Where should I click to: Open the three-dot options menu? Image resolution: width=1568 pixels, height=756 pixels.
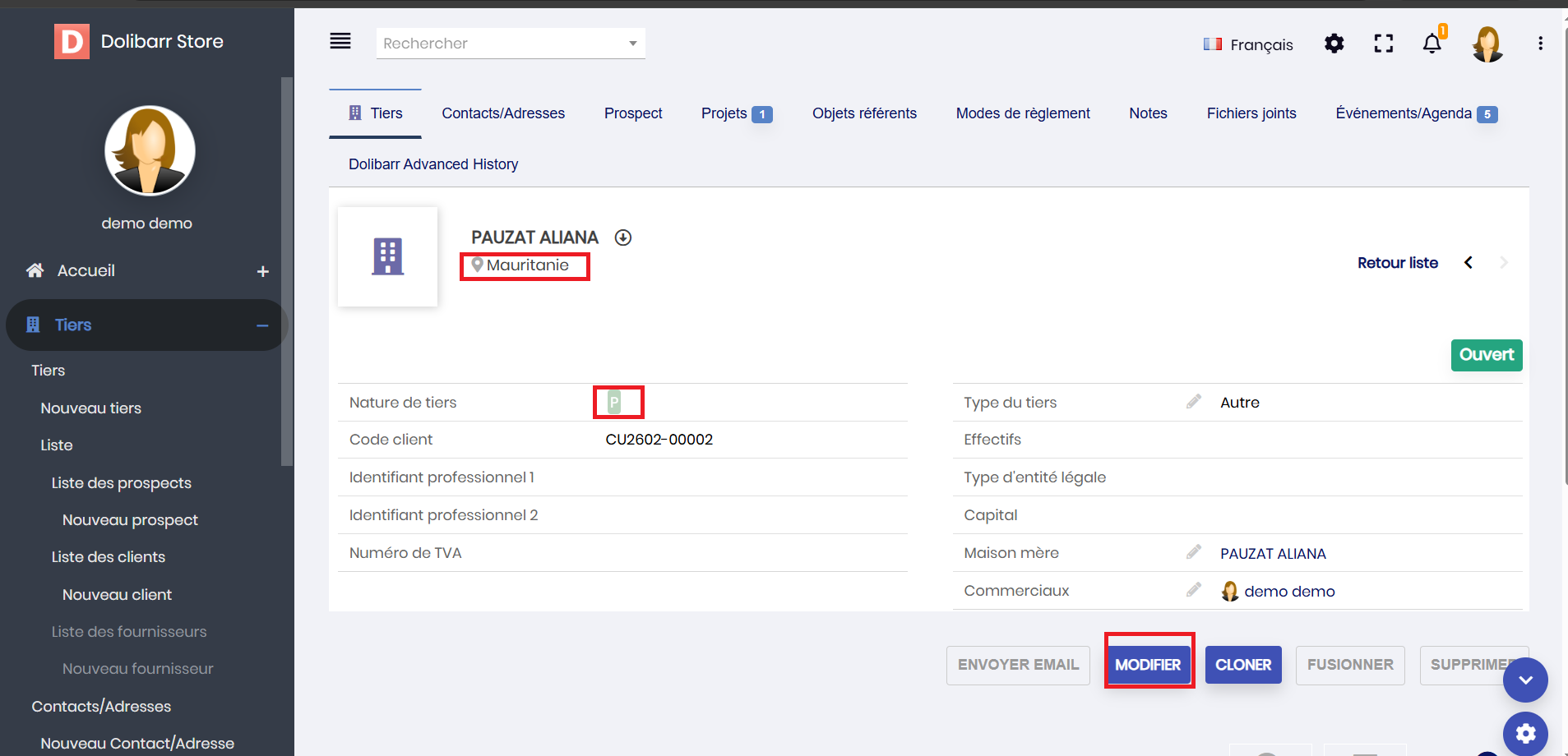[1540, 44]
